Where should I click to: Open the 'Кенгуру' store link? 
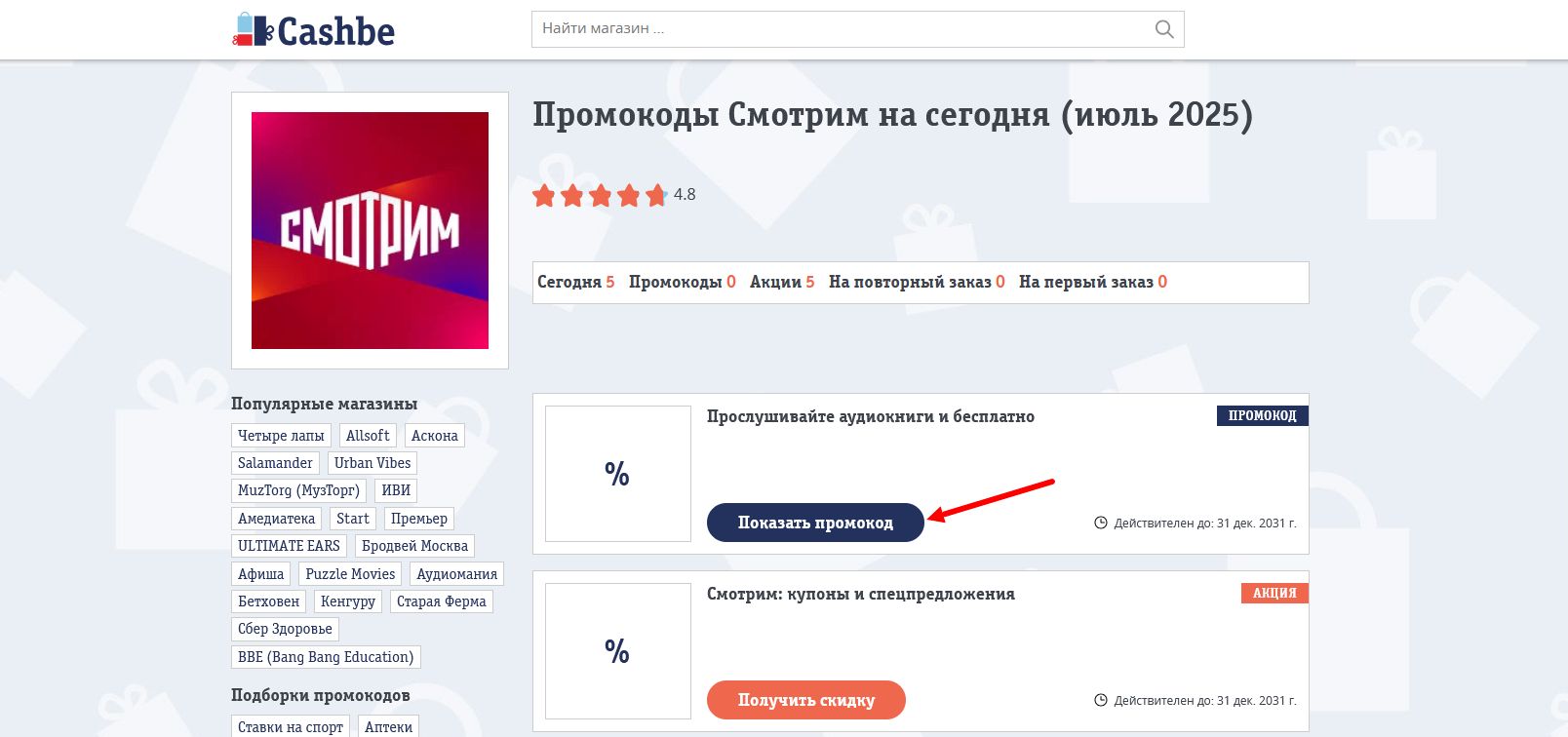click(348, 601)
